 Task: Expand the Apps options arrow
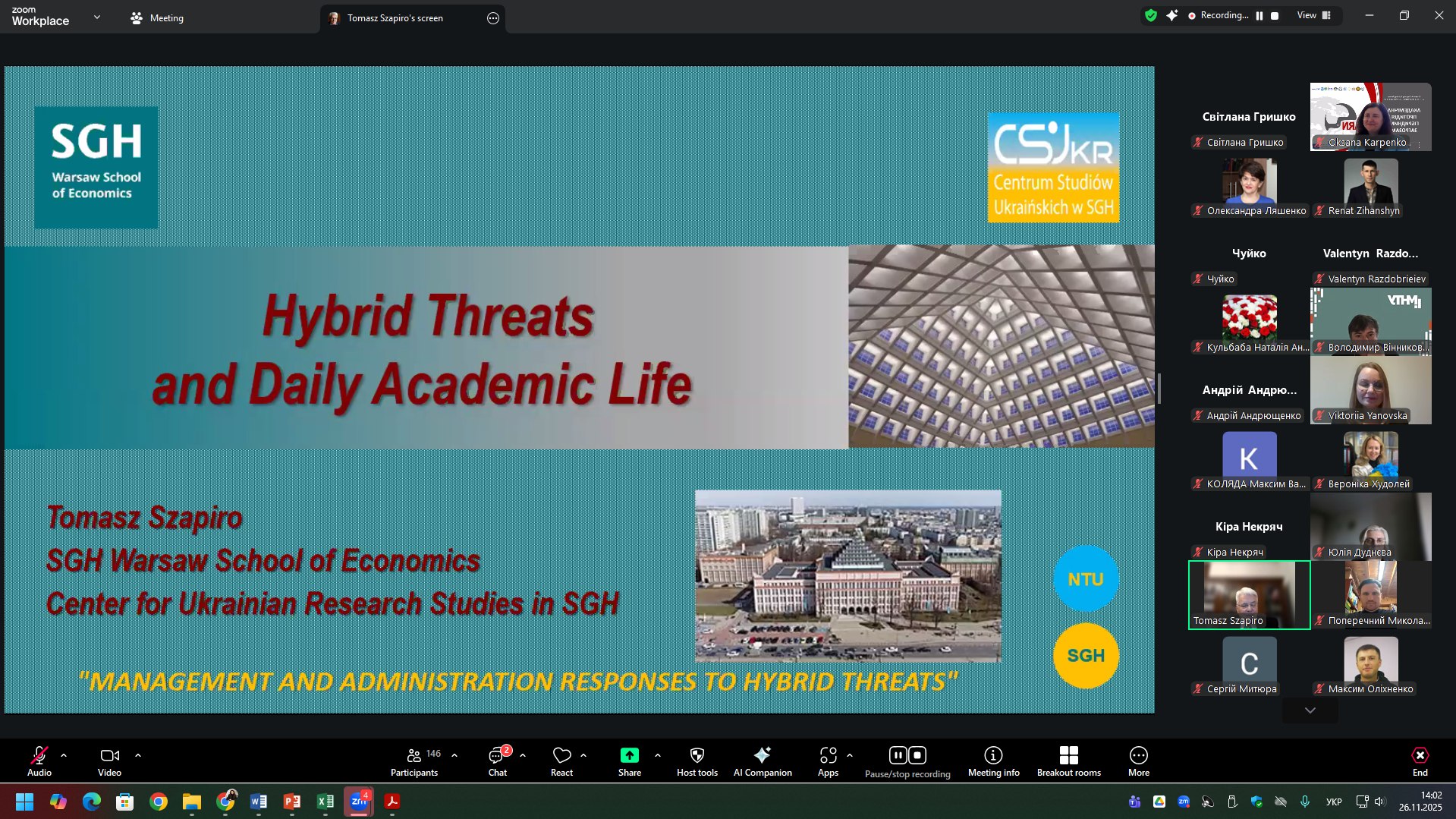(x=850, y=756)
